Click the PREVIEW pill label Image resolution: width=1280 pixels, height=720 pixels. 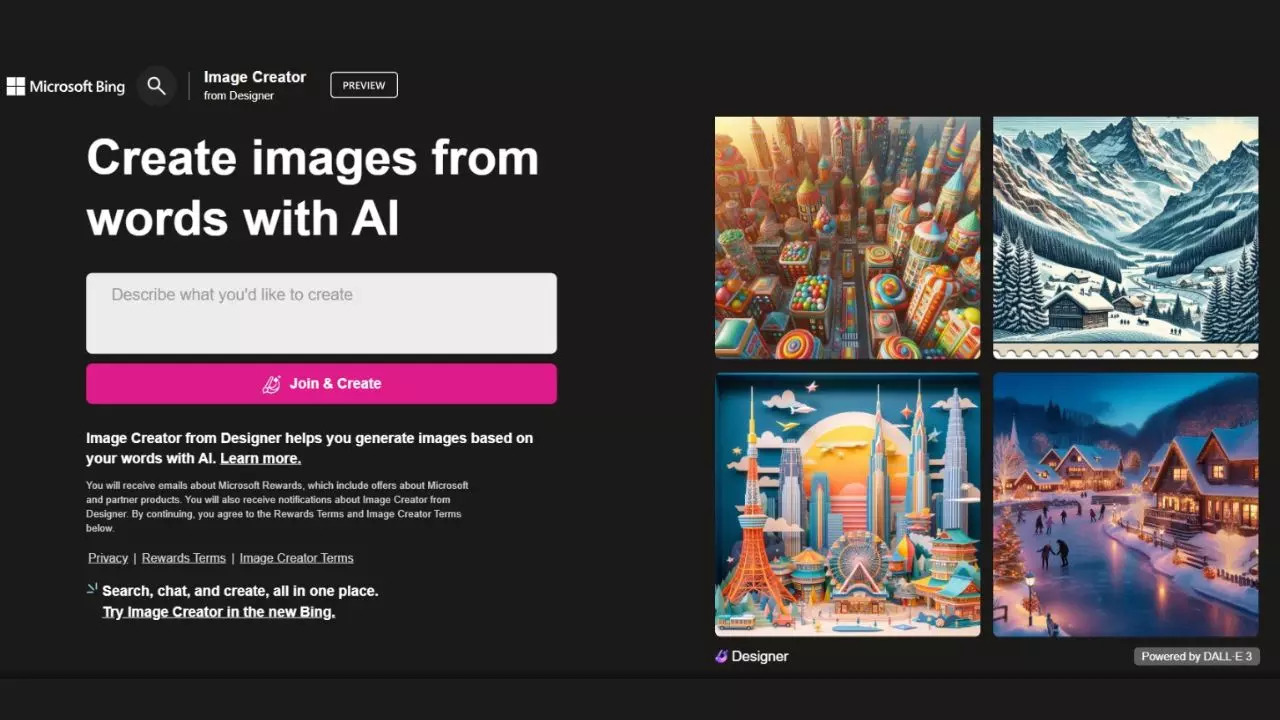(x=363, y=85)
